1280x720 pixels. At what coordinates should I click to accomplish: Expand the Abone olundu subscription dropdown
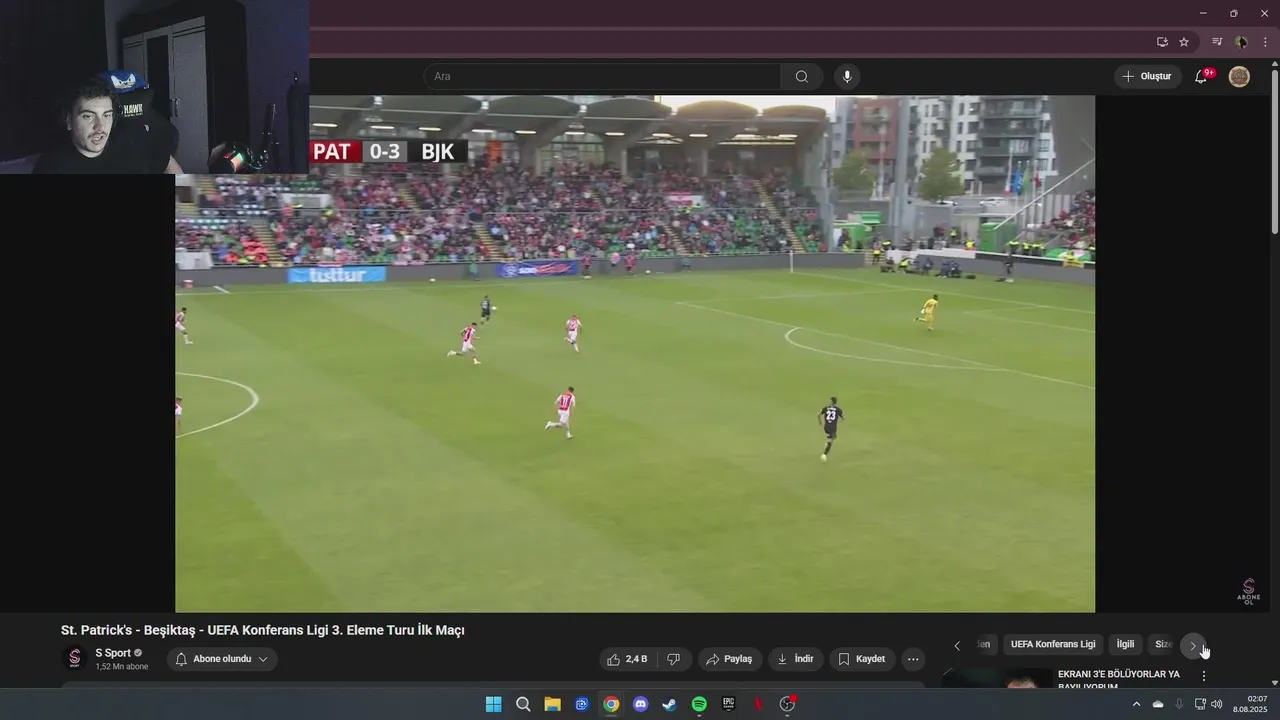[222, 659]
